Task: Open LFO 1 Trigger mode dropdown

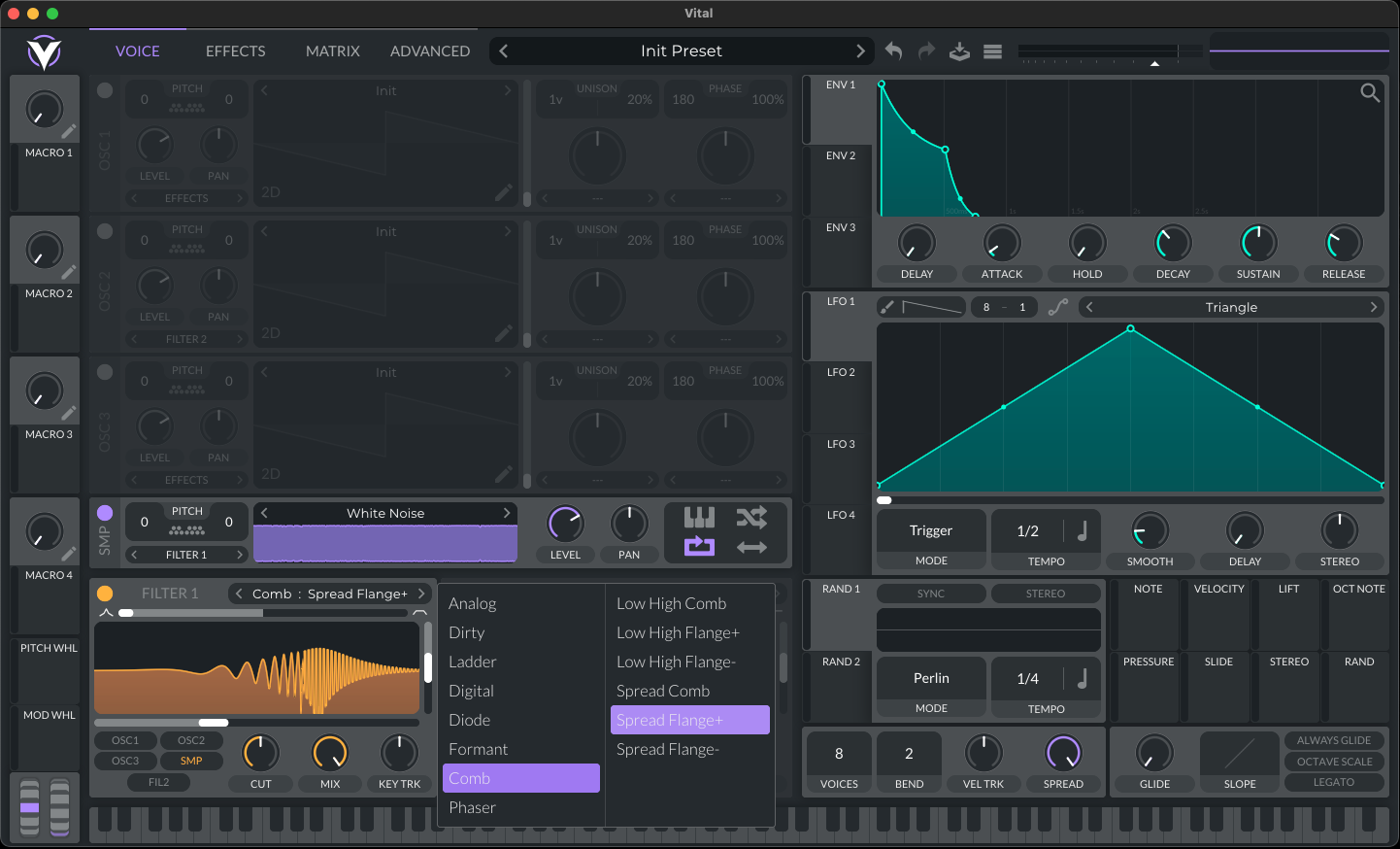Action: (931, 530)
